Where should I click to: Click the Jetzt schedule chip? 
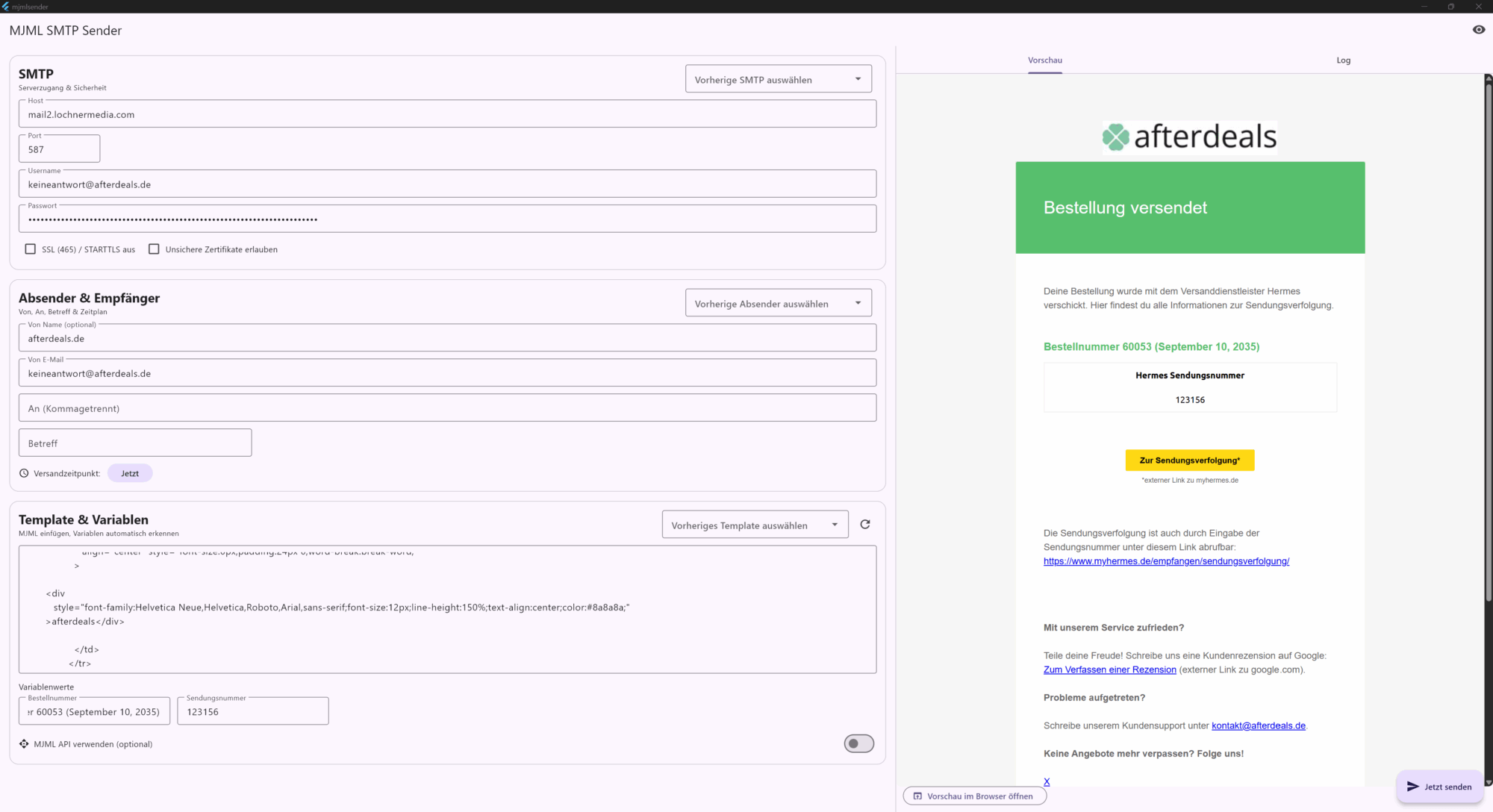[130, 473]
